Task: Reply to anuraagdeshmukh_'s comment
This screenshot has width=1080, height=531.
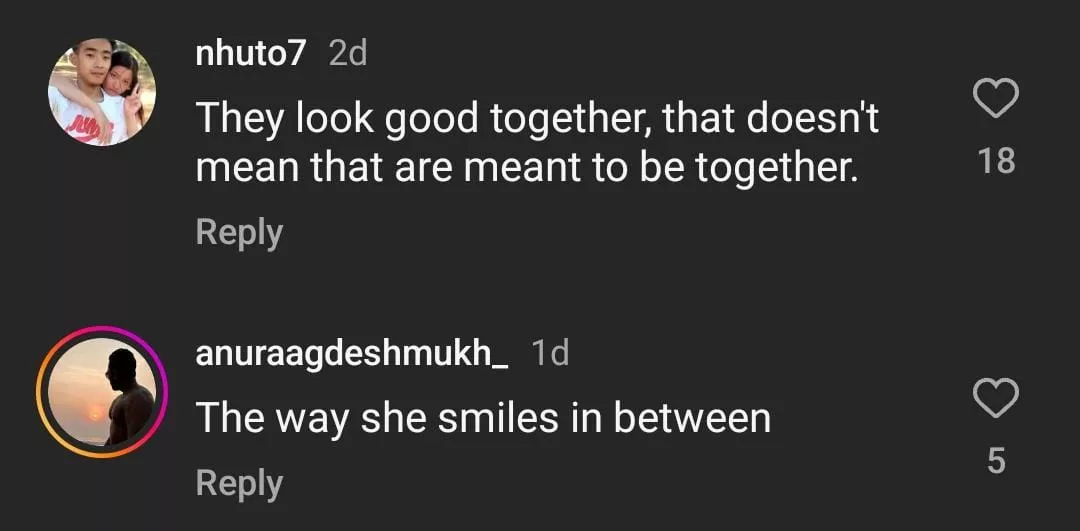Action: coord(239,483)
